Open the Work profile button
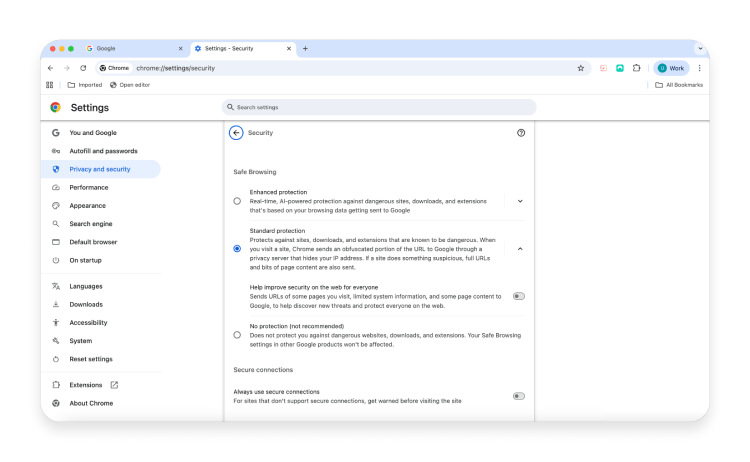750x462 pixels. tap(671, 68)
